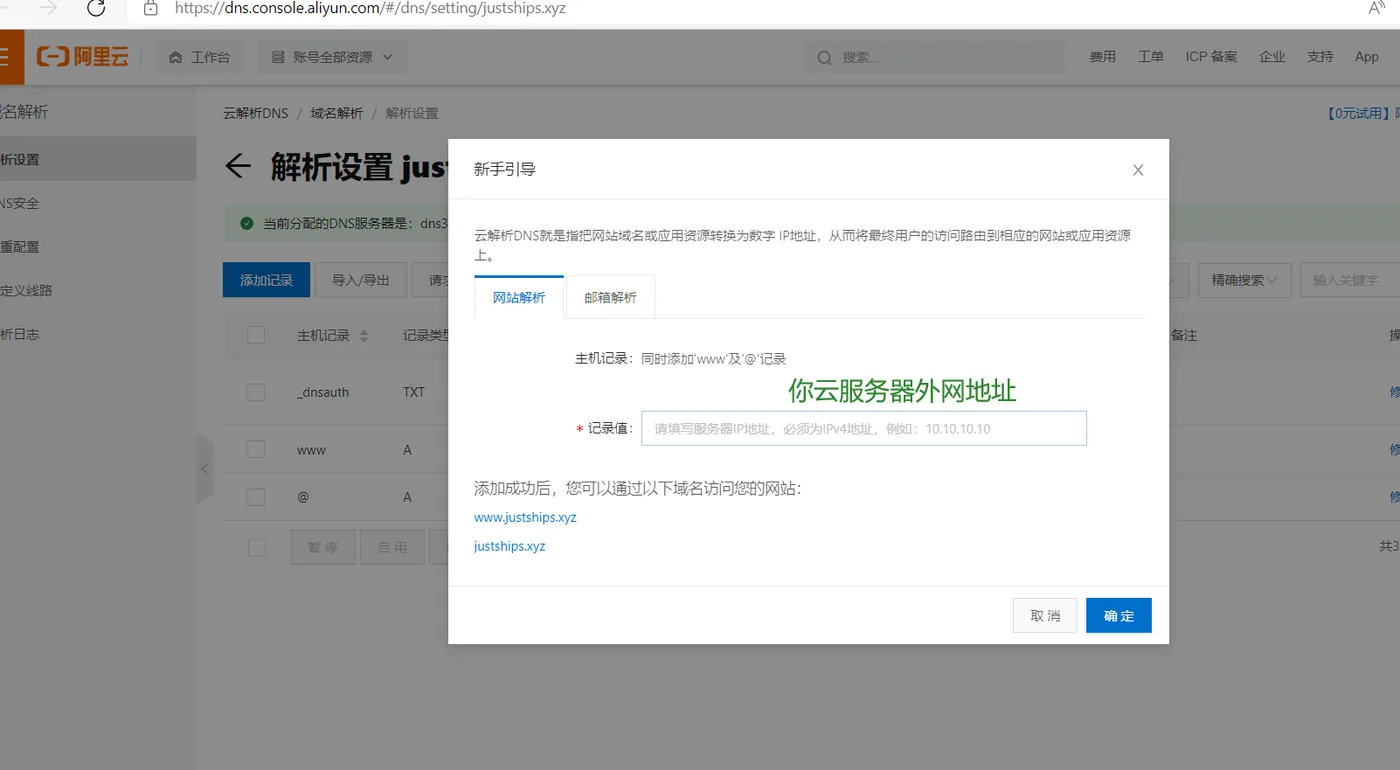Click the search magnifier icon

[x=825, y=58]
